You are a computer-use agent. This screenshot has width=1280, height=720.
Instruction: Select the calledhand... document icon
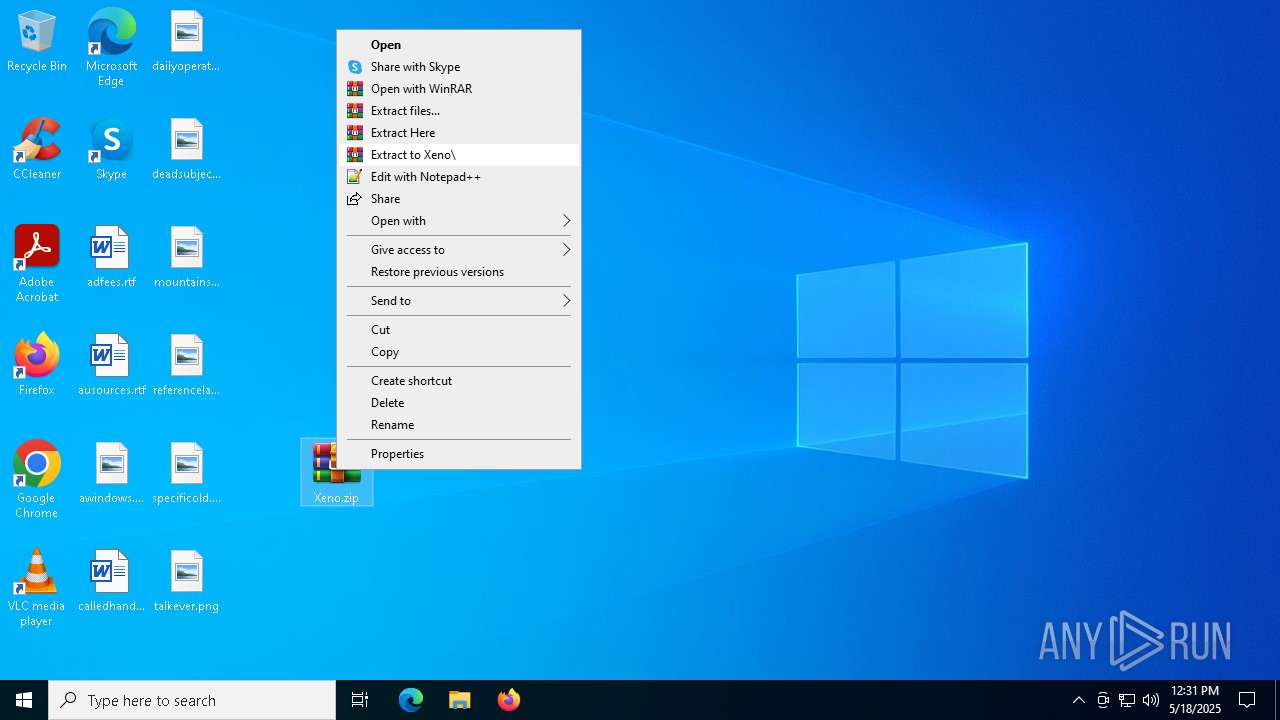(x=111, y=582)
